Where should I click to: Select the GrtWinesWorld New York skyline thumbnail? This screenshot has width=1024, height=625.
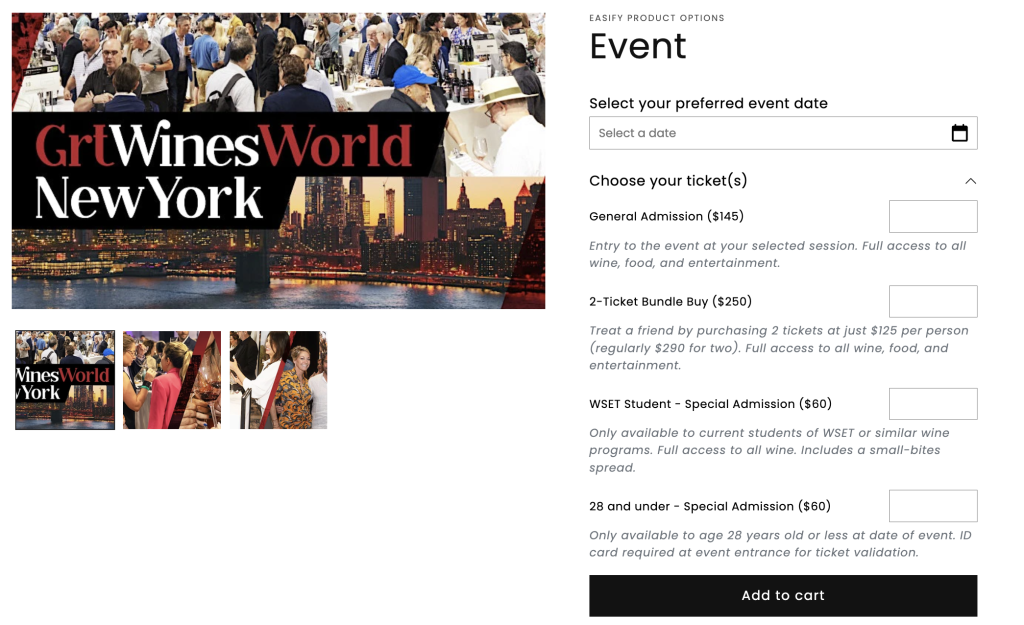[65, 379]
